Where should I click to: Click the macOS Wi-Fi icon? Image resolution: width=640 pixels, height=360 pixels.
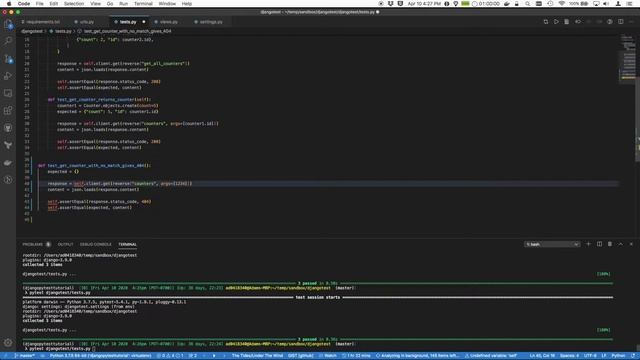point(562,4)
